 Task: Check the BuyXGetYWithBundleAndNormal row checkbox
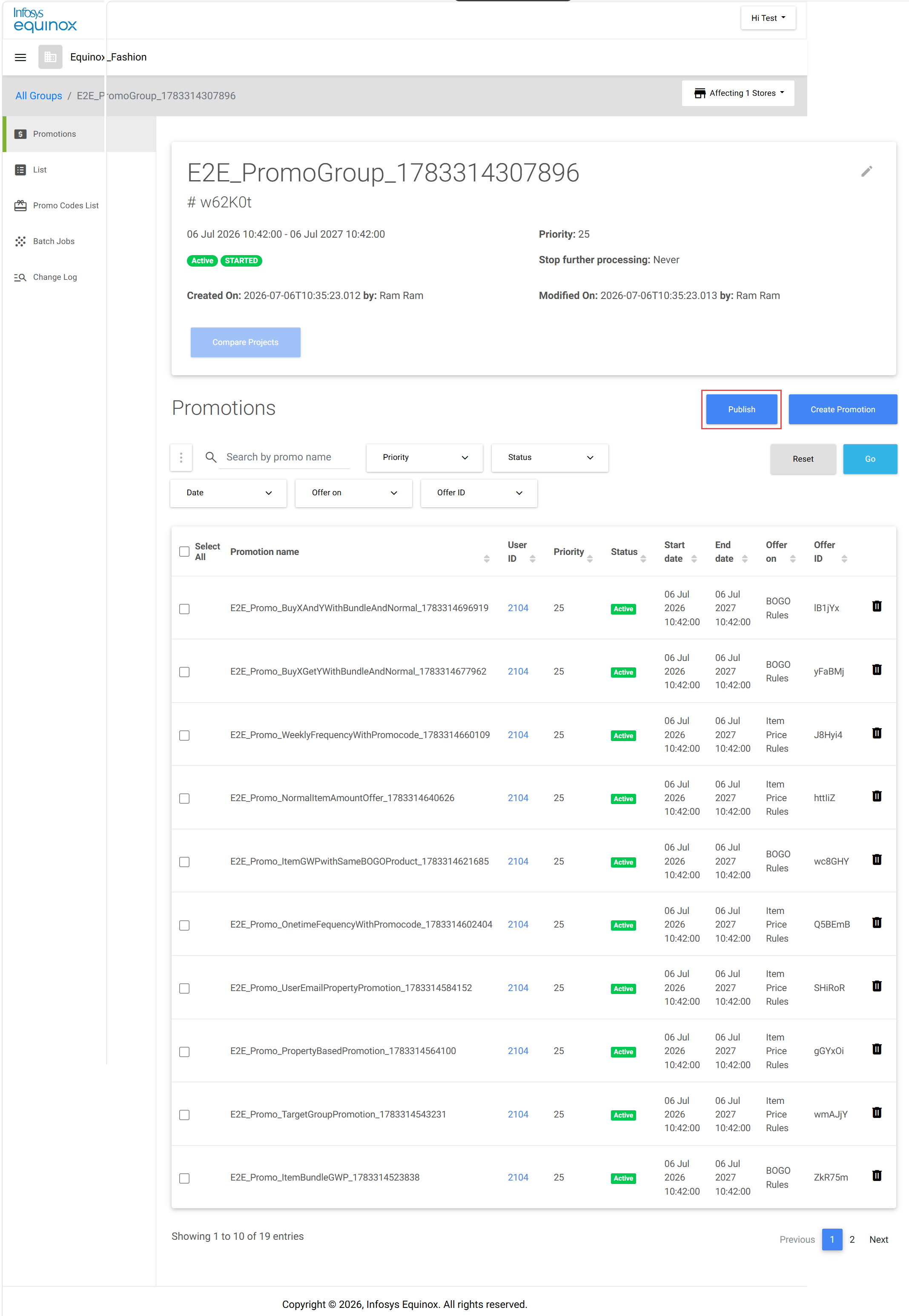(x=184, y=672)
